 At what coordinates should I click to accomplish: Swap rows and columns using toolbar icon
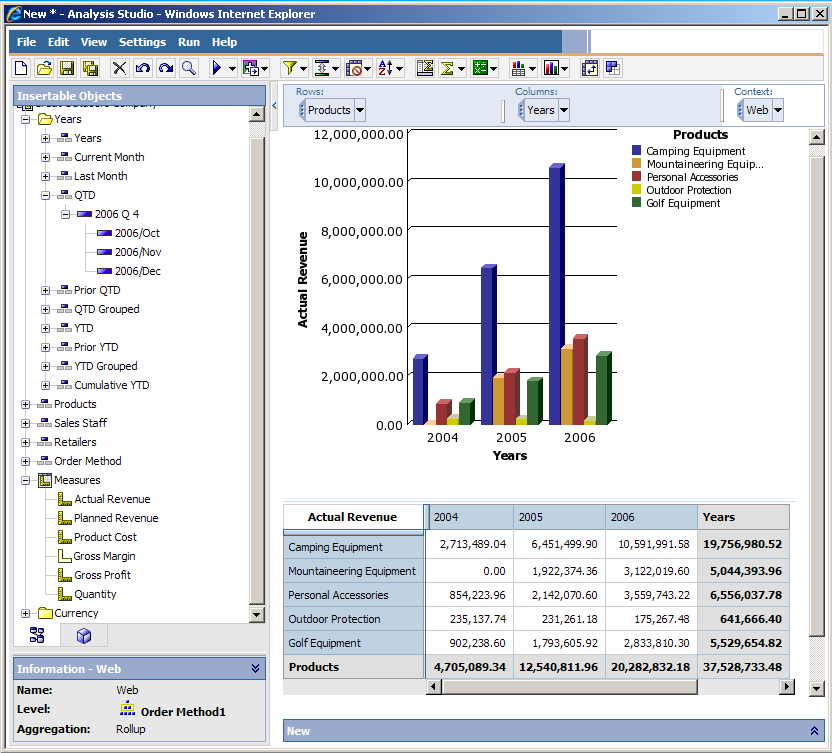[x=588, y=67]
